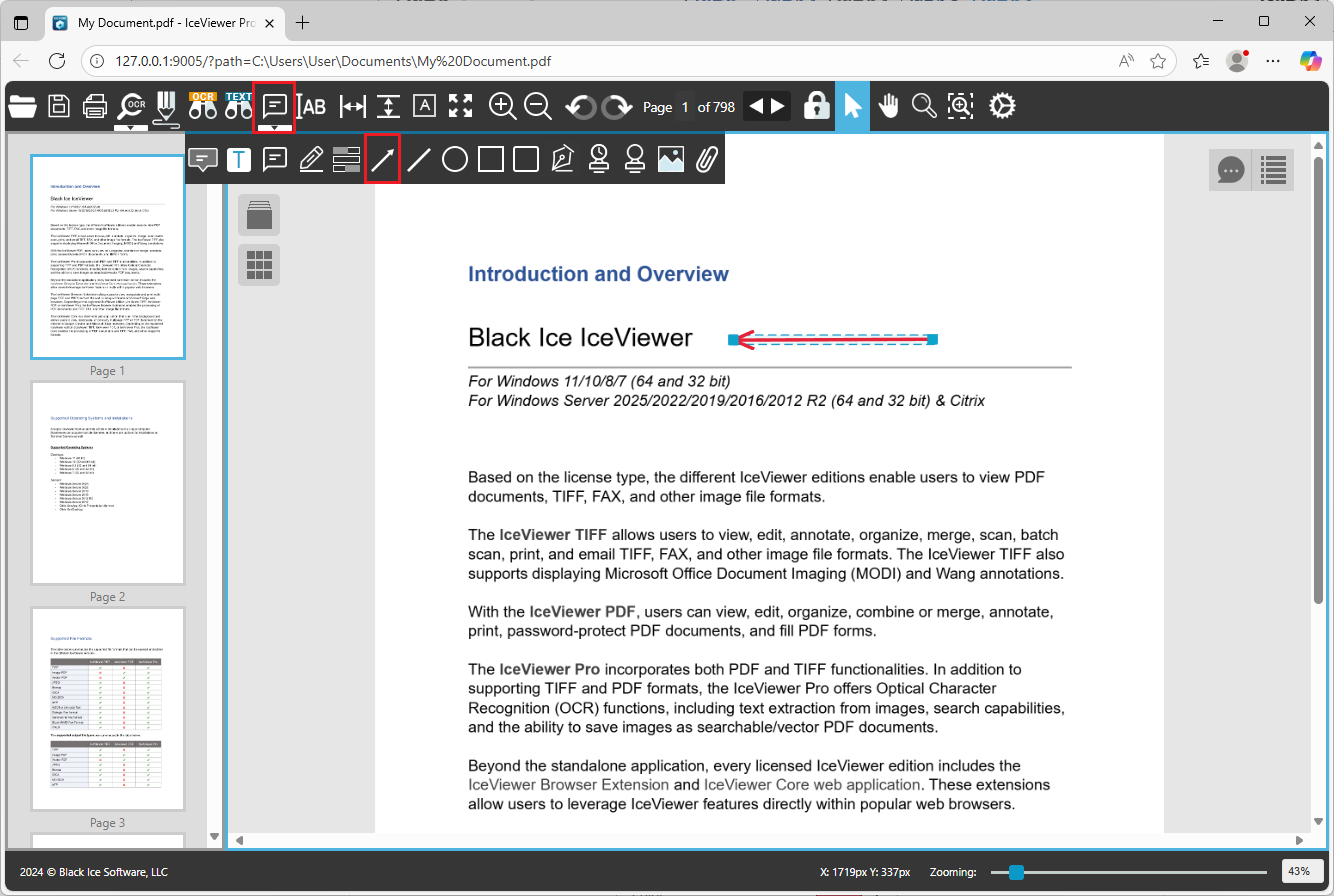This screenshot has width=1334, height=896.
Task: Select the pointer cursor mode
Action: 852,106
